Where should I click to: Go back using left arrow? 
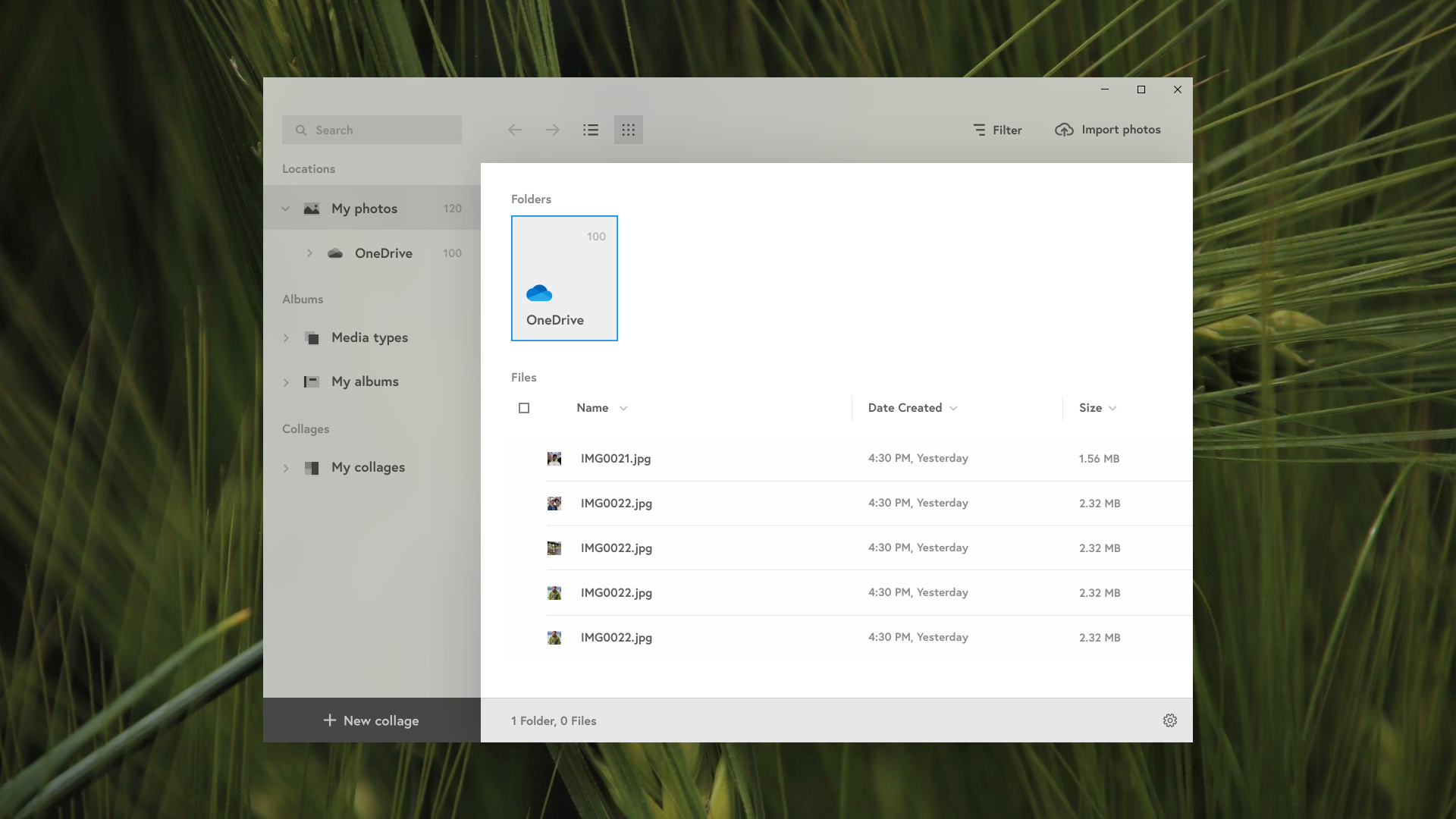click(x=515, y=130)
